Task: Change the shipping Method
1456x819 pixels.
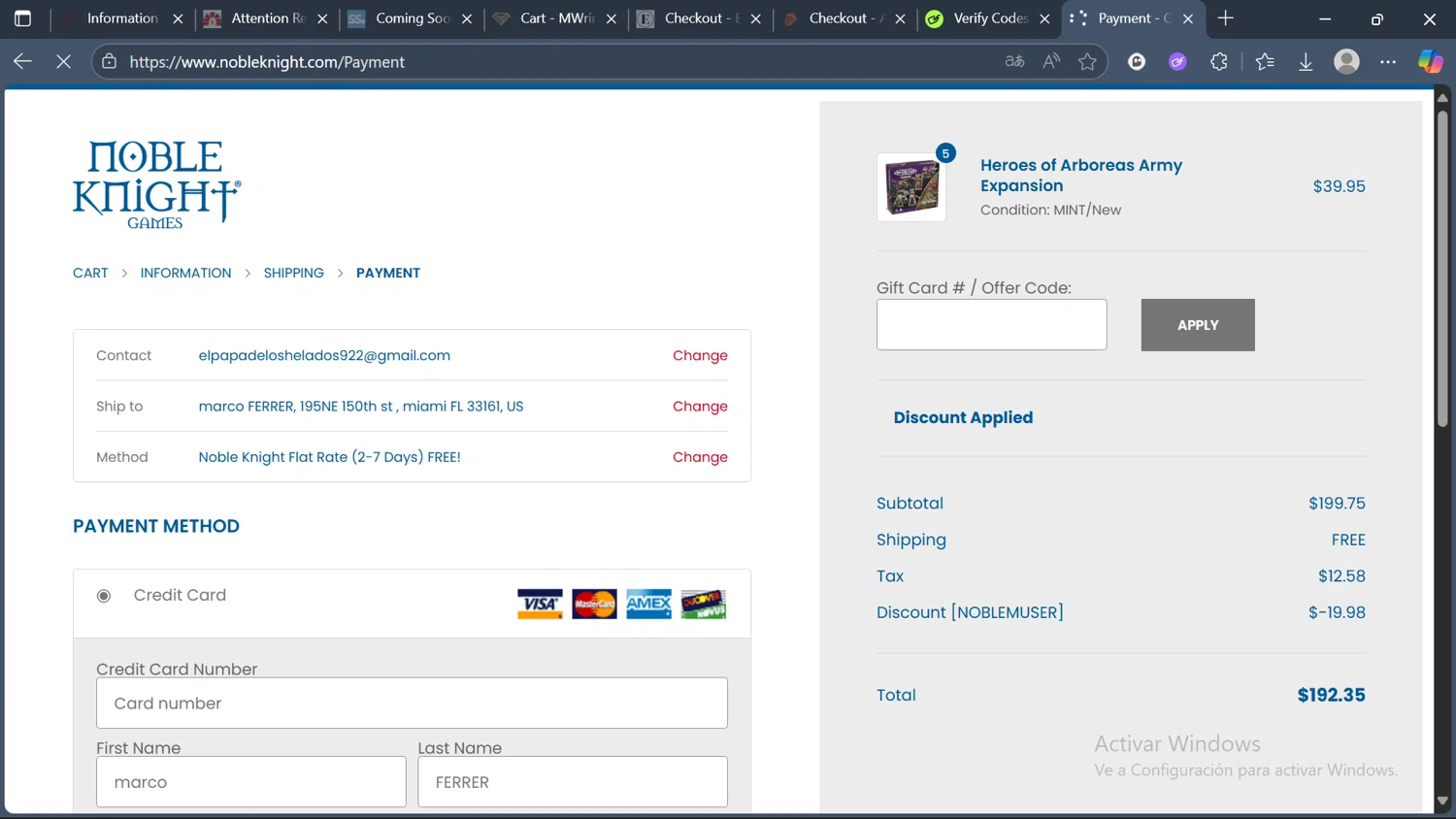Action: click(700, 456)
